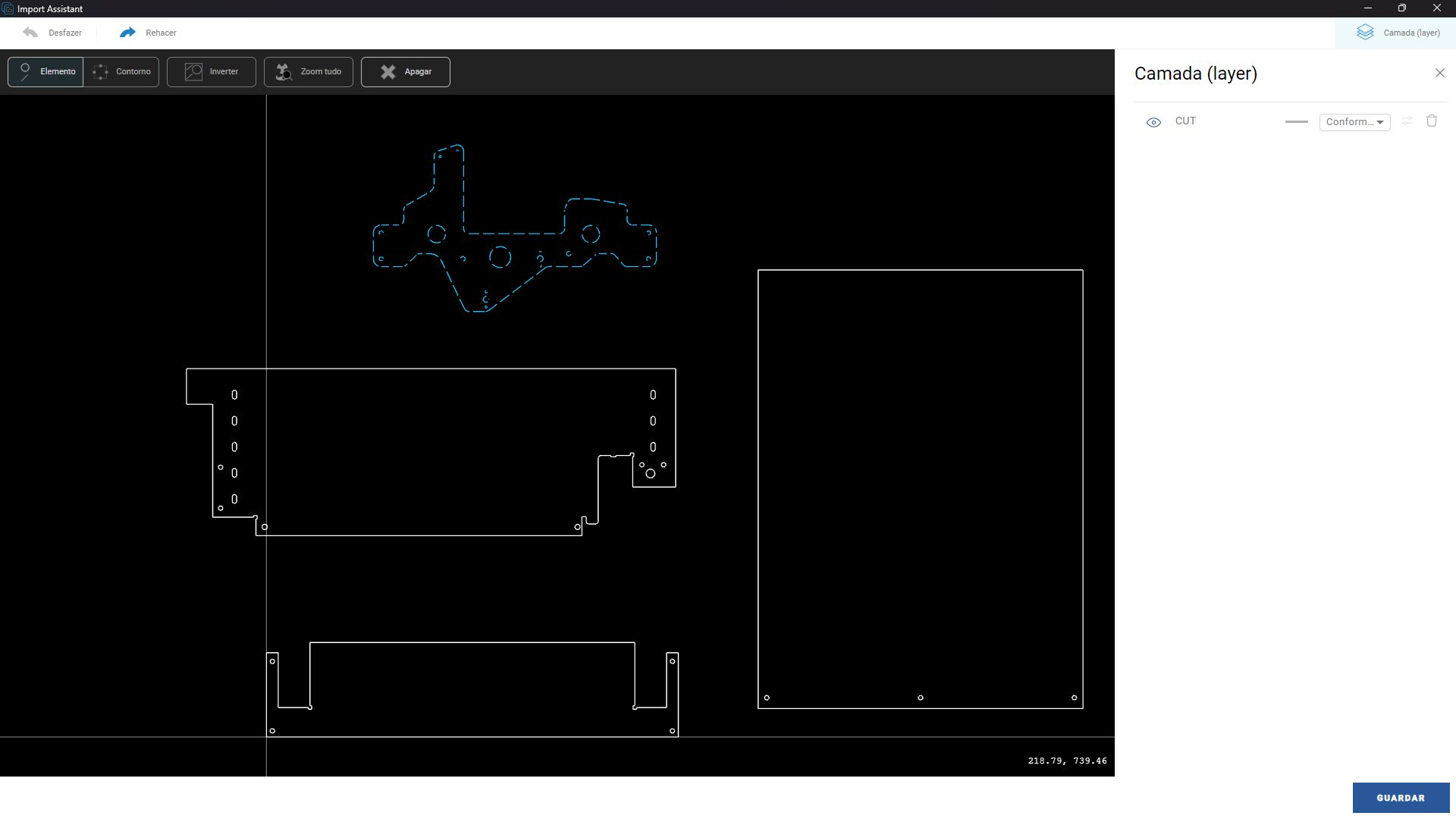Delete the CUT layer with trash icon

pyautogui.click(x=1432, y=121)
